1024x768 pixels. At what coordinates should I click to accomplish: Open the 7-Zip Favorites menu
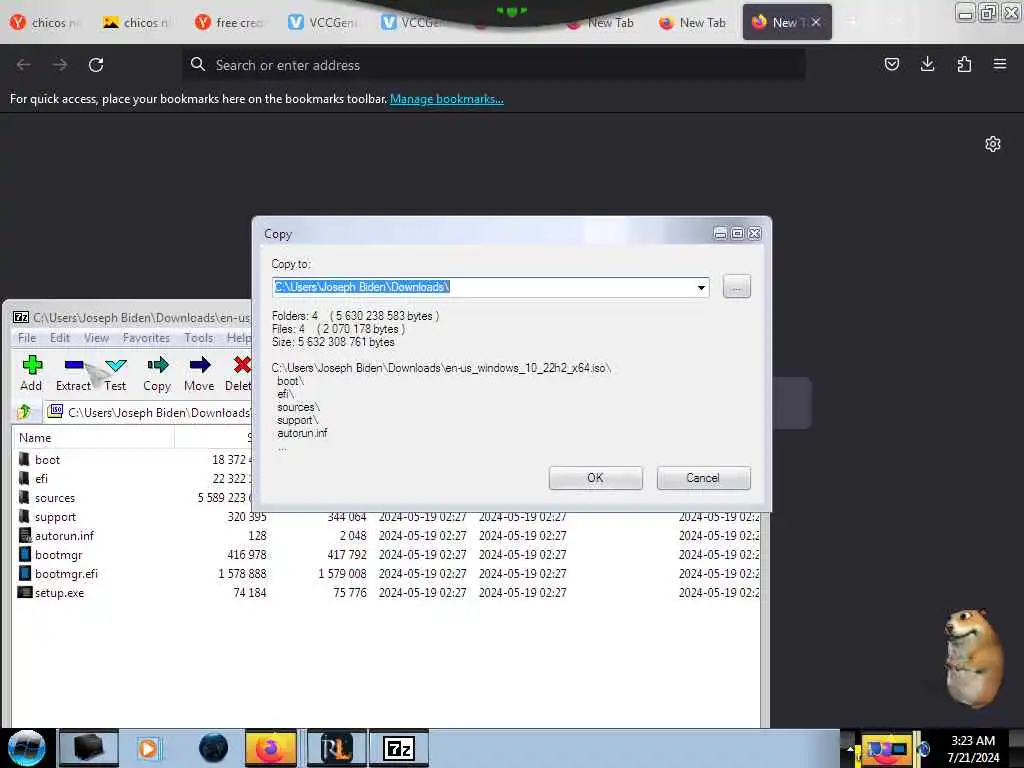pyautogui.click(x=146, y=338)
